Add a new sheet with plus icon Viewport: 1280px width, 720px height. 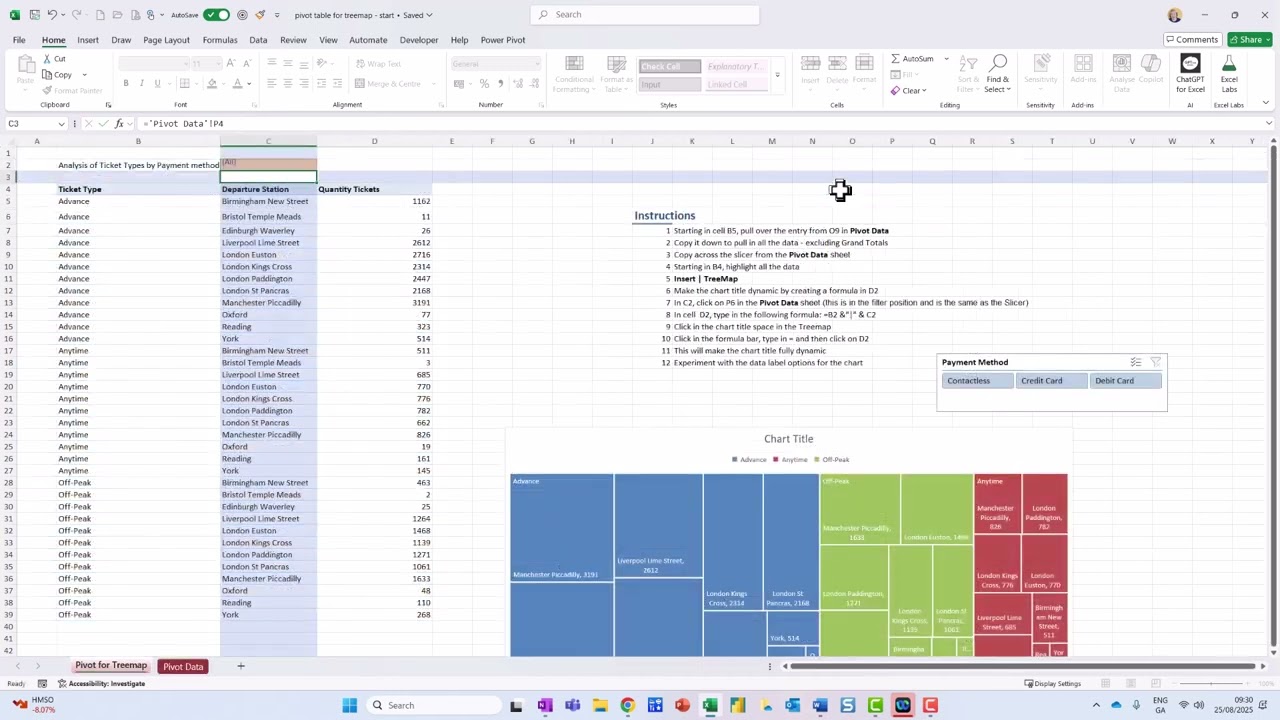click(x=240, y=666)
